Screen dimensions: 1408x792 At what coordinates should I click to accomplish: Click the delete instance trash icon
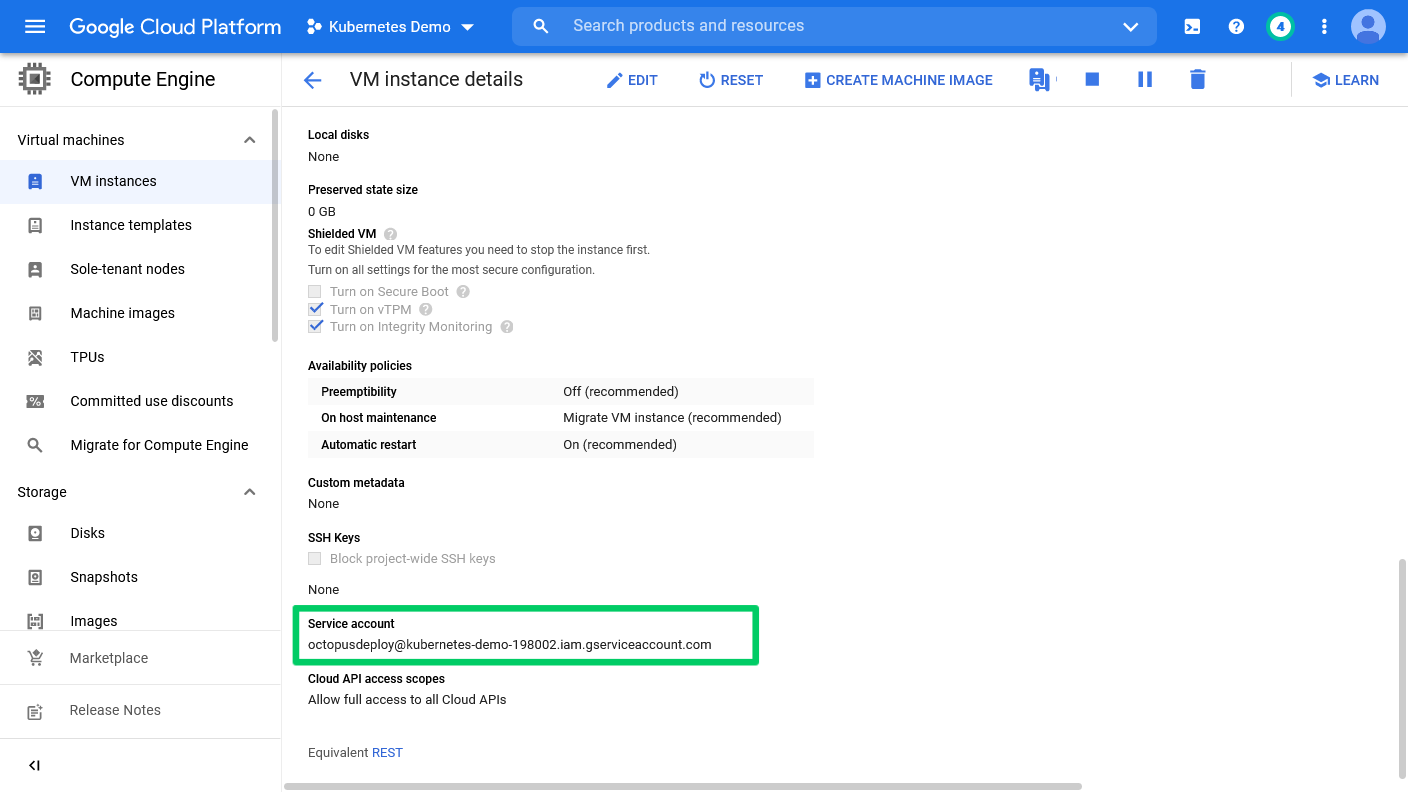(1198, 79)
